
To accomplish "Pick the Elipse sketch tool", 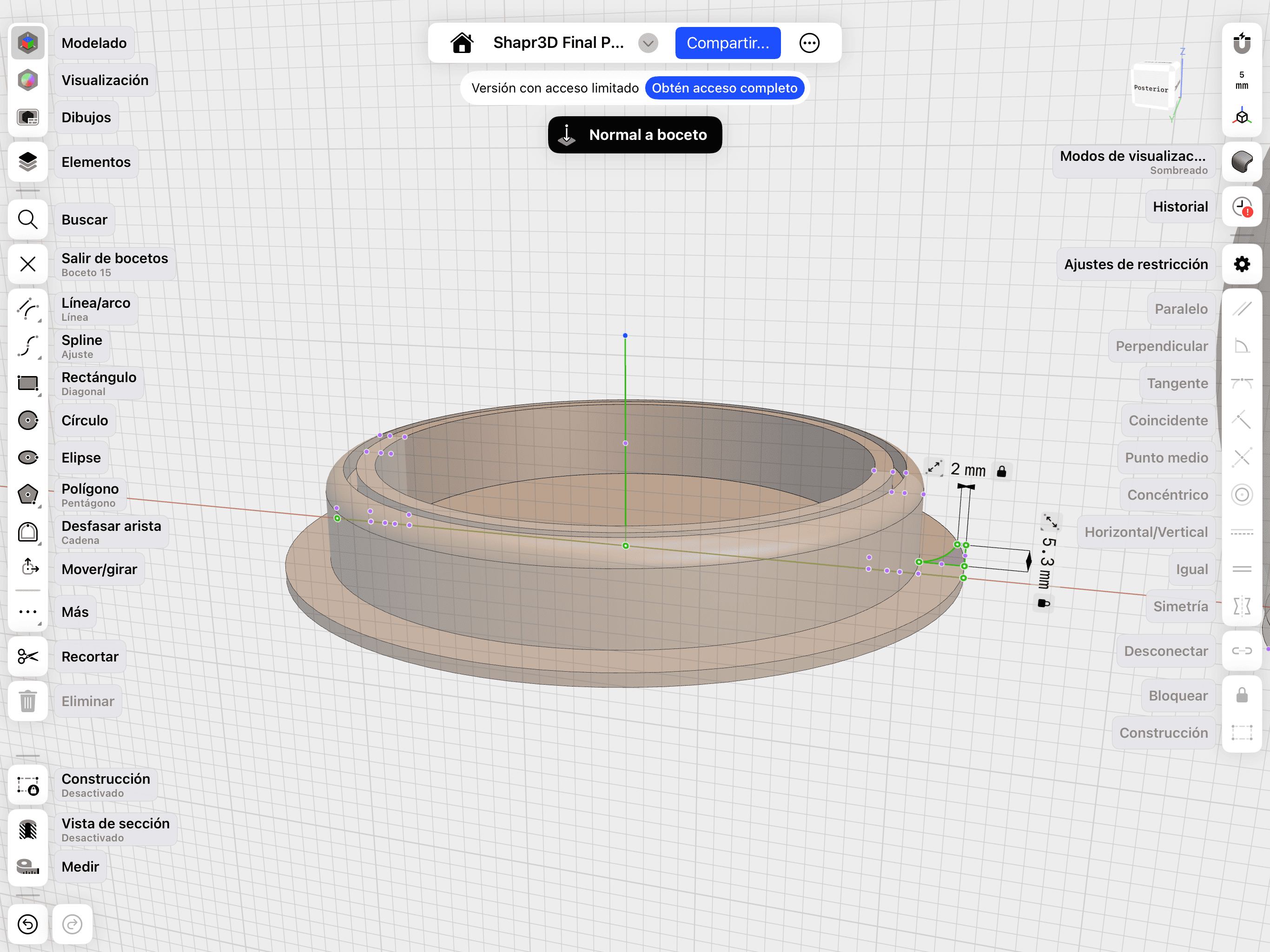I will pos(27,457).
